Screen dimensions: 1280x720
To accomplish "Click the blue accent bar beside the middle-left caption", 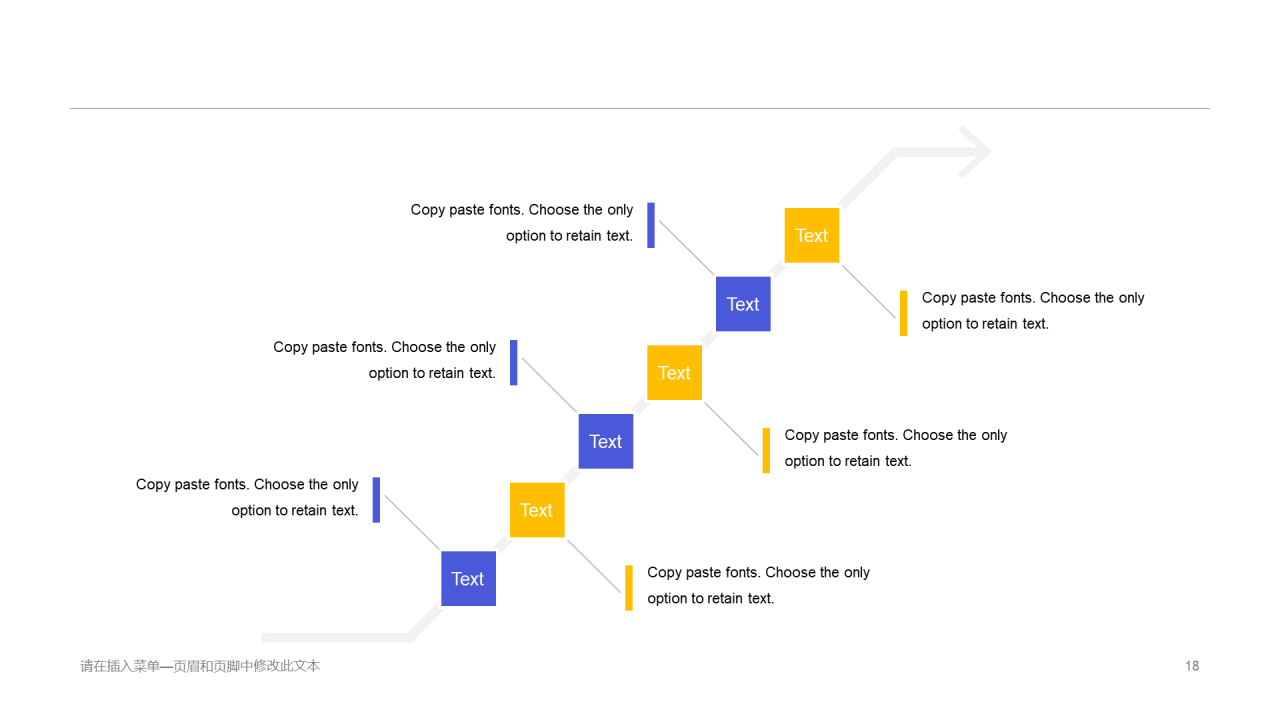I will coord(514,362).
